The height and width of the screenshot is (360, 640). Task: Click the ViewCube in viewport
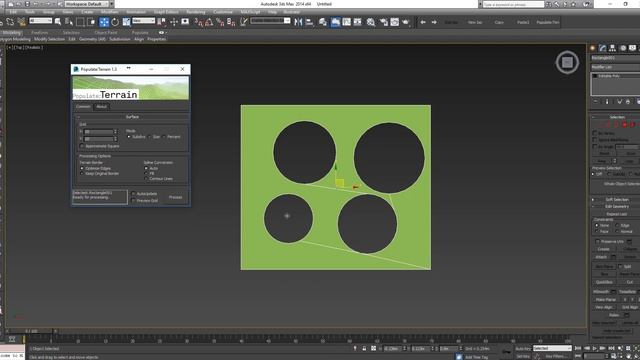tap(567, 62)
